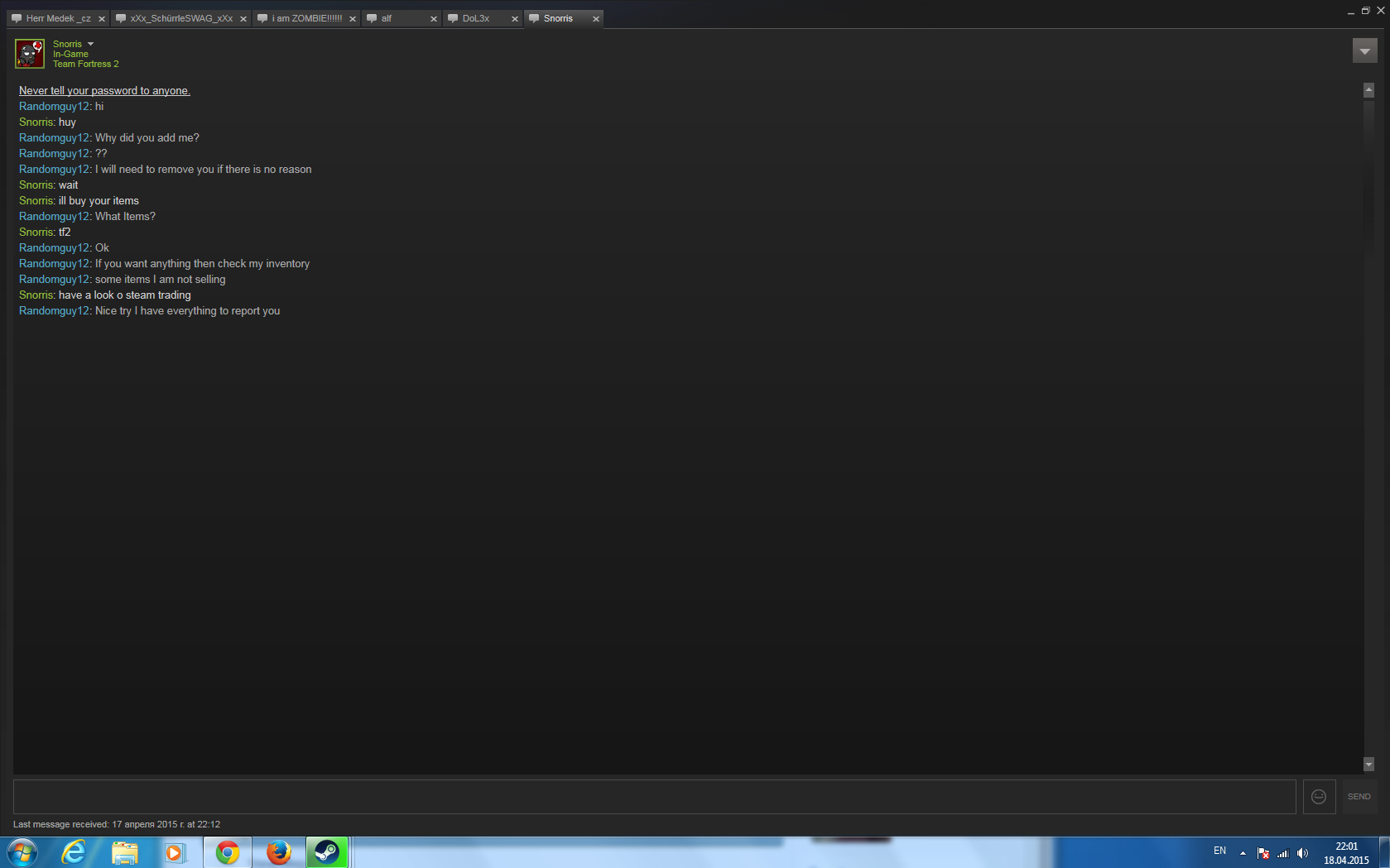Open Firefox from the taskbar
The image size is (1390, 868).
[x=278, y=852]
